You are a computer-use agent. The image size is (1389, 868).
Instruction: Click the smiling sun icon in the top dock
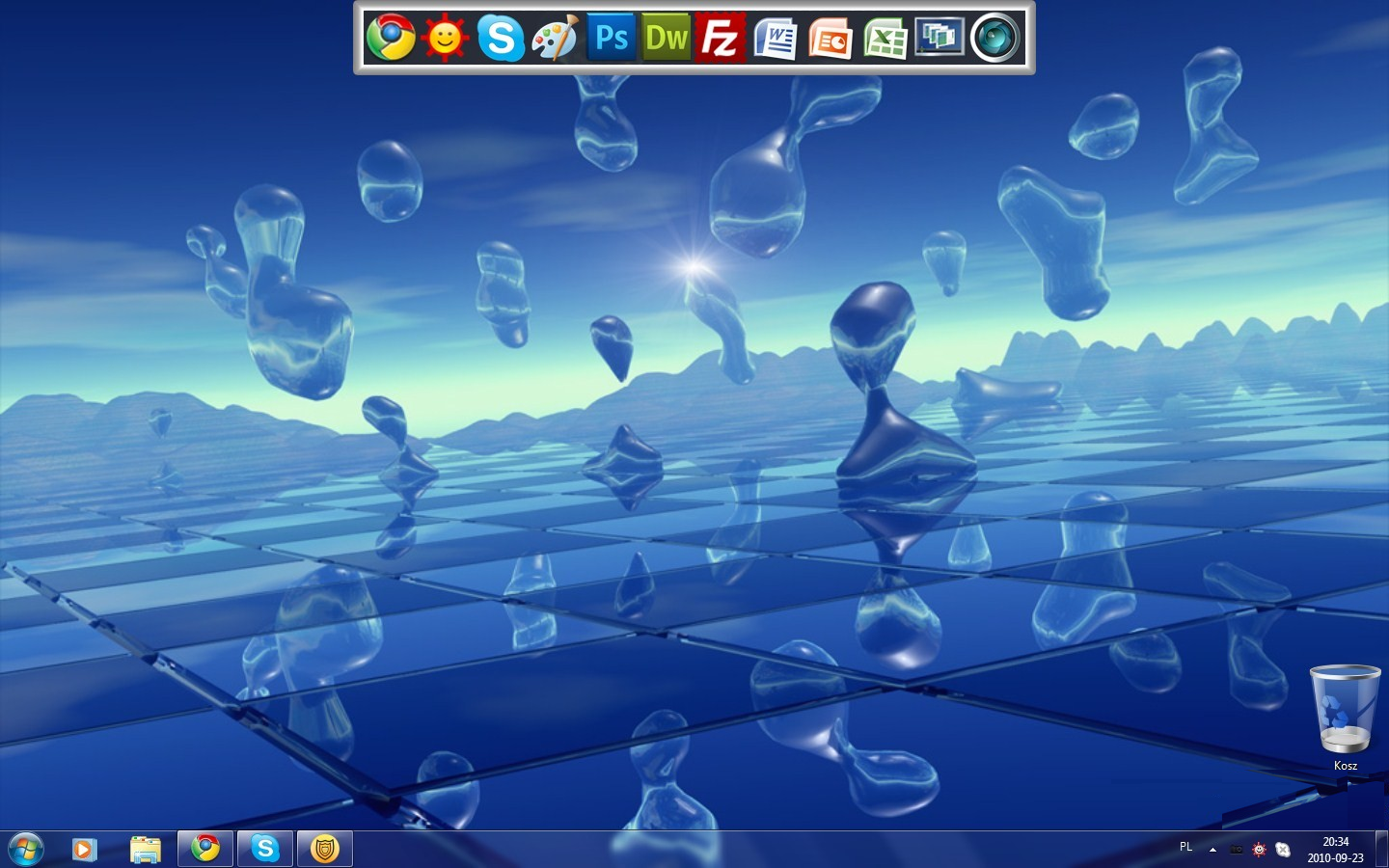[445, 39]
